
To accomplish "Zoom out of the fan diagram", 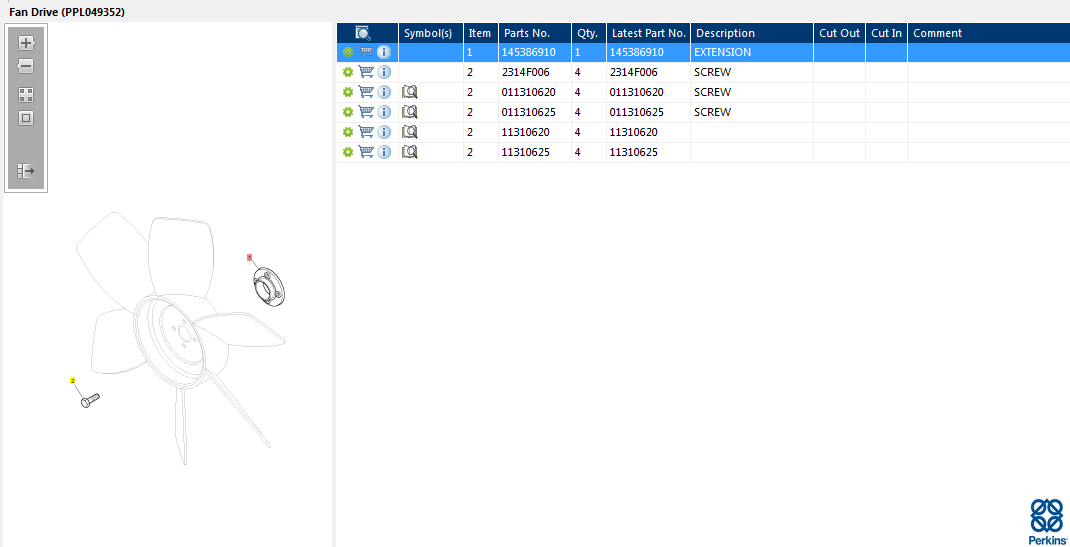I will pyautogui.click(x=26, y=66).
